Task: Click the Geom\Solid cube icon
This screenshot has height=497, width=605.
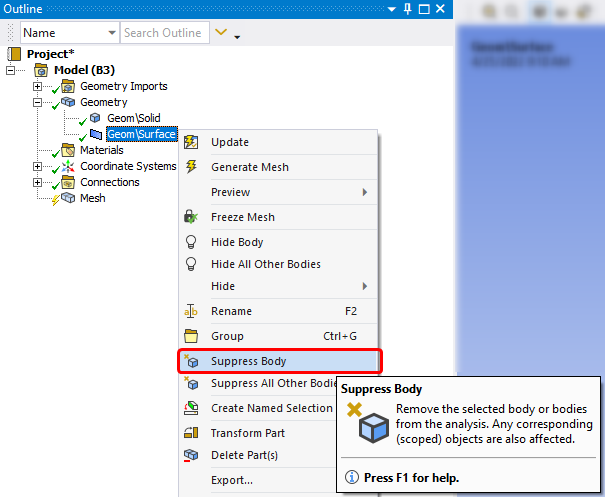Action: [95, 118]
